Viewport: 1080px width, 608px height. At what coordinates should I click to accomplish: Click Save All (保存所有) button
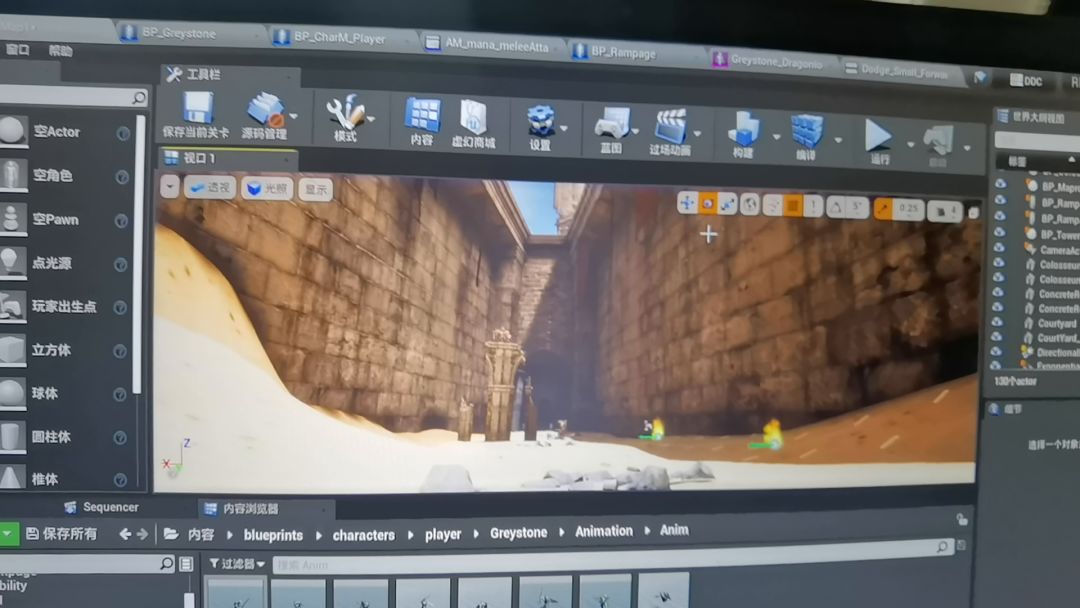click(x=62, y=534)
